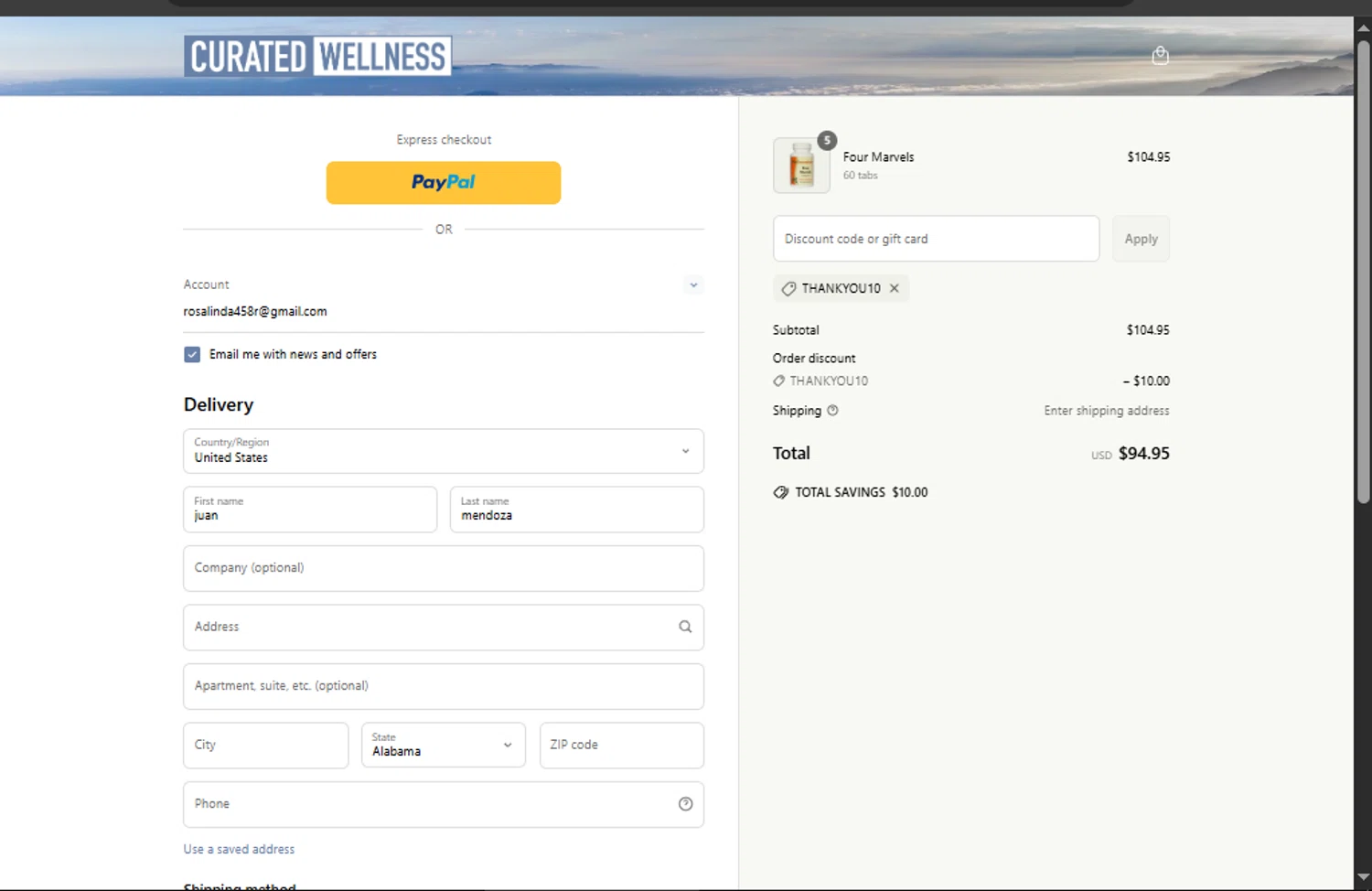This screenshot has height=891, width=1372.
Task: Click the total amount $94.95
Action: (x=1143, y=454)
